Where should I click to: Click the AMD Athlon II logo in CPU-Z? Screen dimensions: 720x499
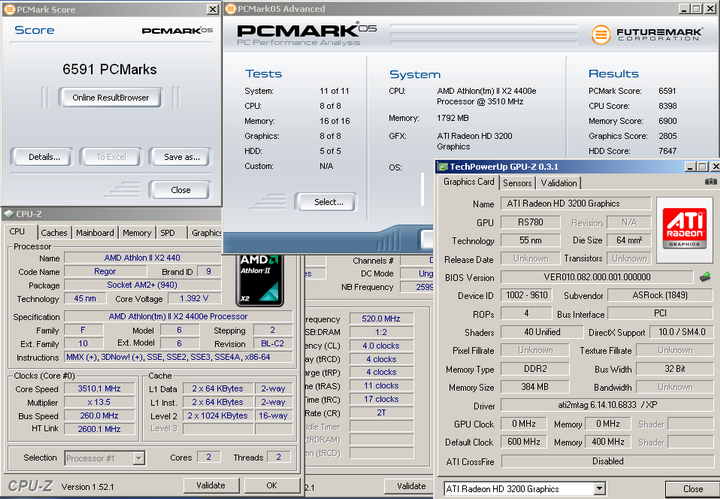click(260, 280)
